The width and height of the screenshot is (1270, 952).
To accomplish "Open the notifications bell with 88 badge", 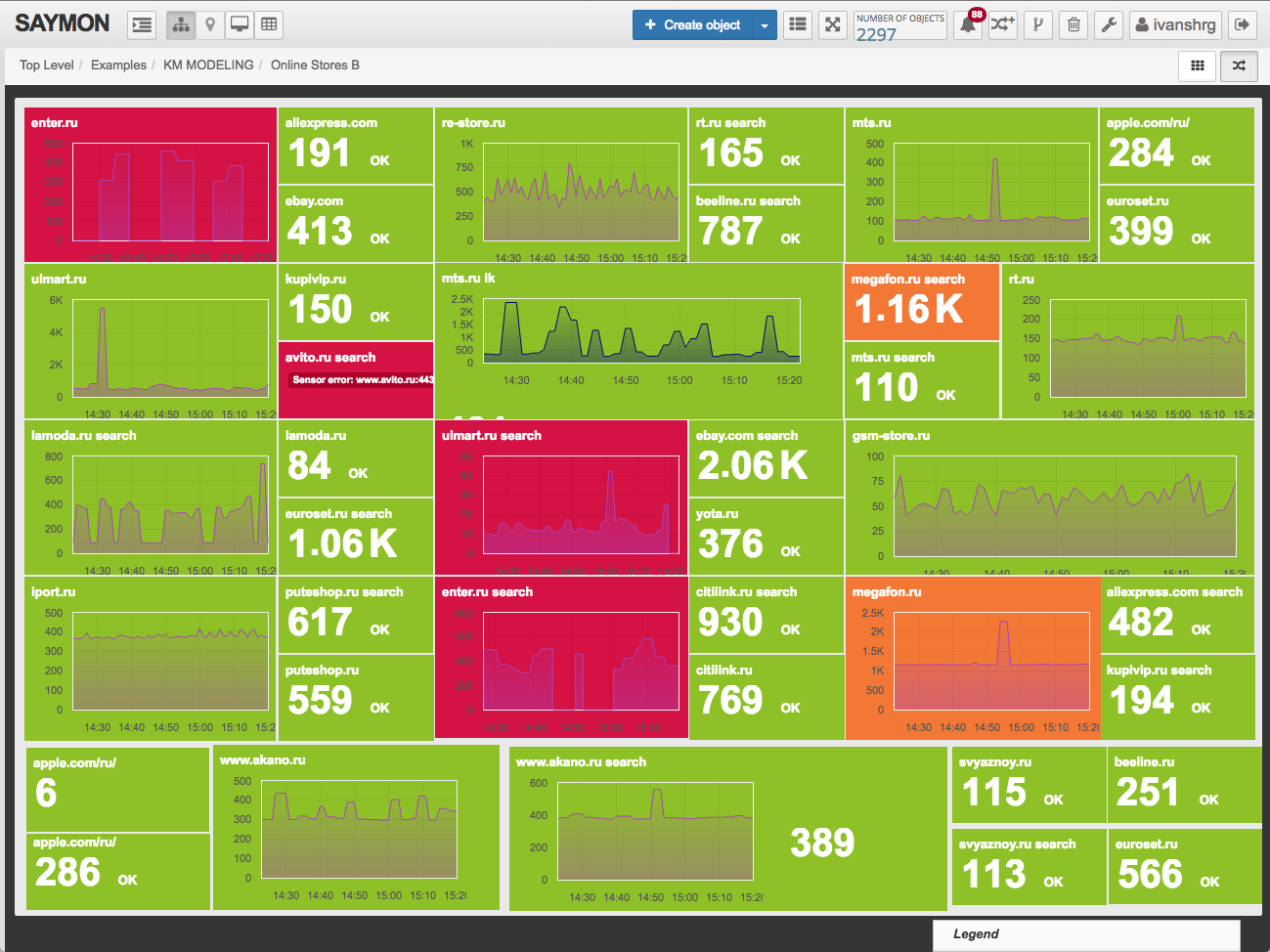I will [x=968, y=25].
